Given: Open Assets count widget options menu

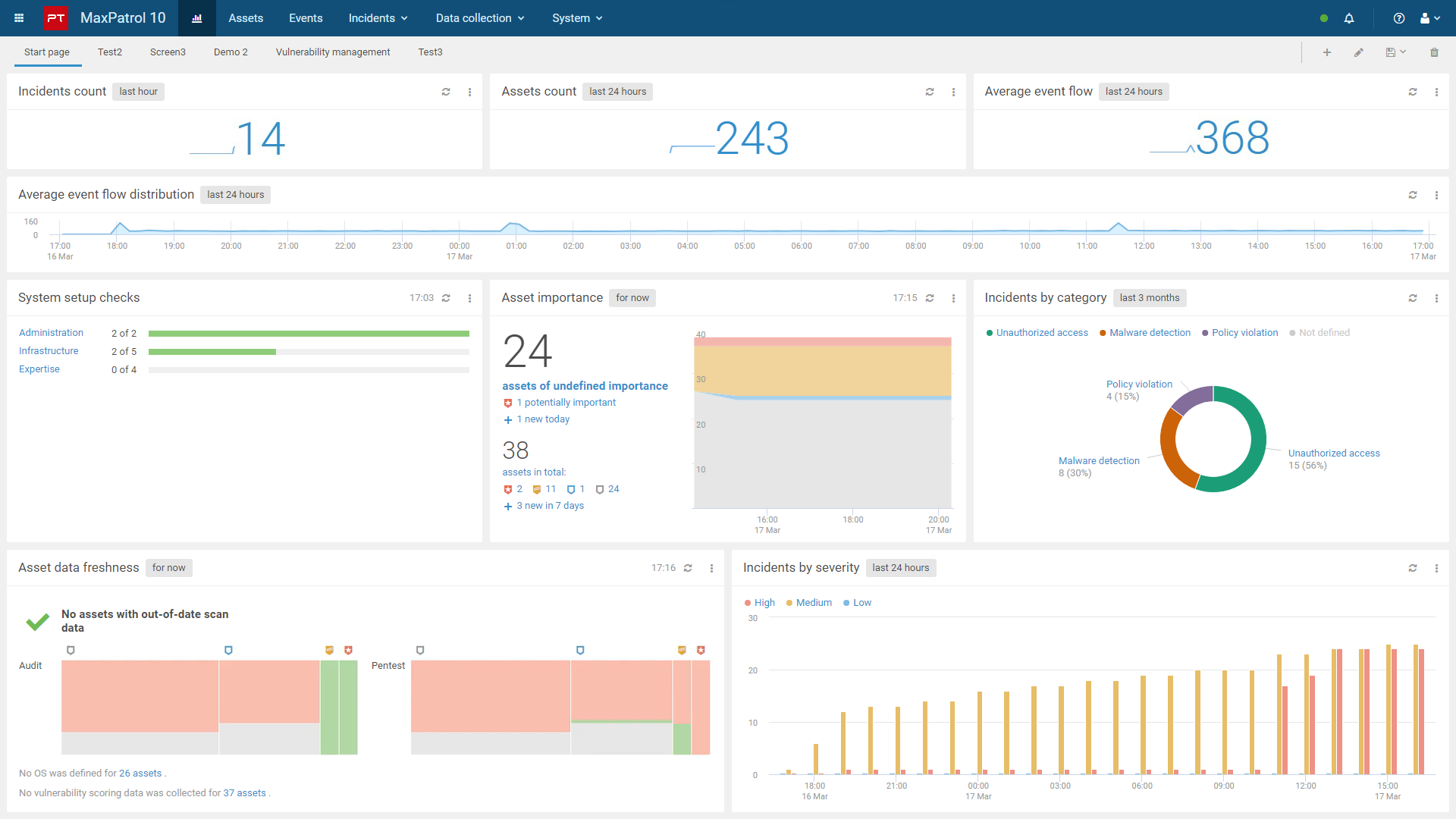Looking at the screenshot, I should click(x=953, y=92).
